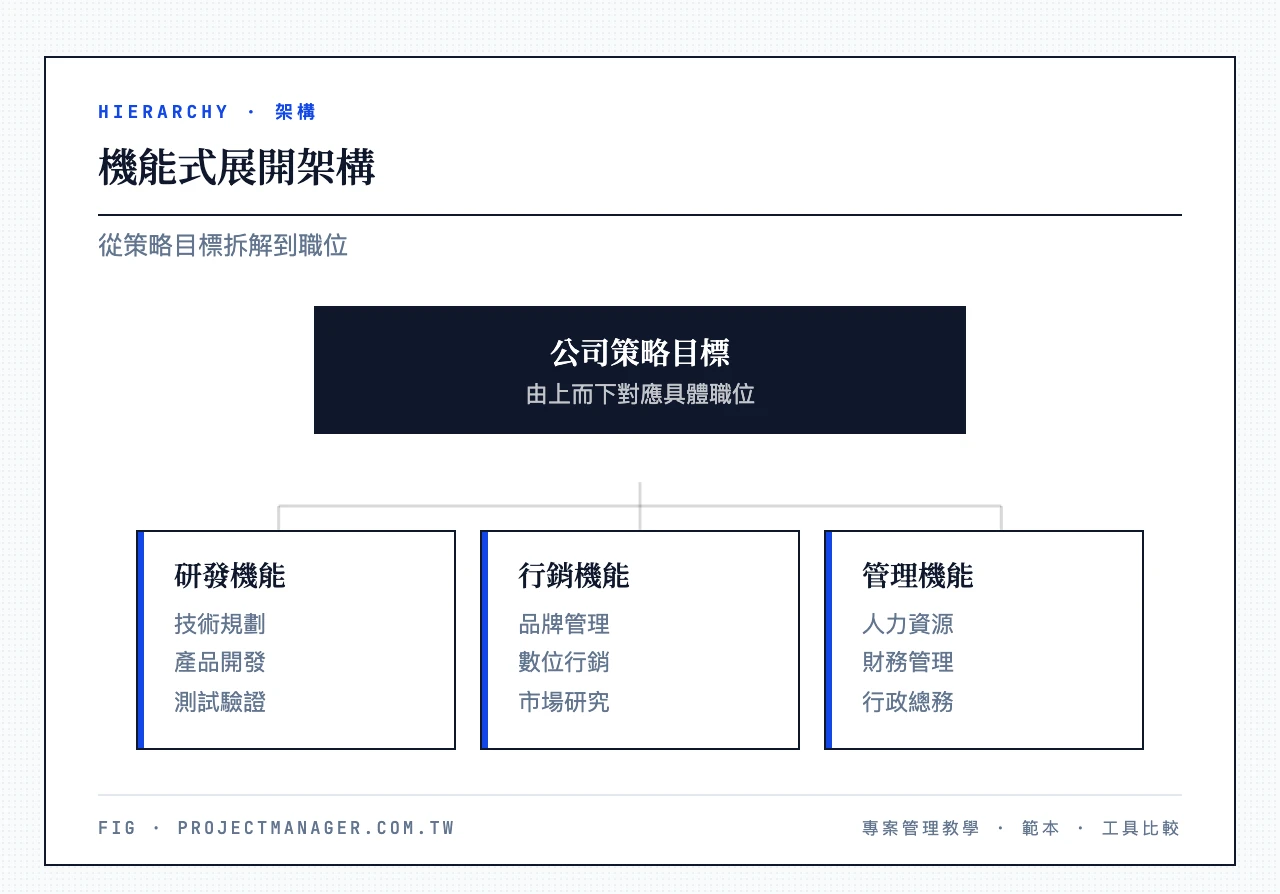Select the HIERARCHY · 架構 header label
This screenshot has height=894, width=1280.
point(207,112)
